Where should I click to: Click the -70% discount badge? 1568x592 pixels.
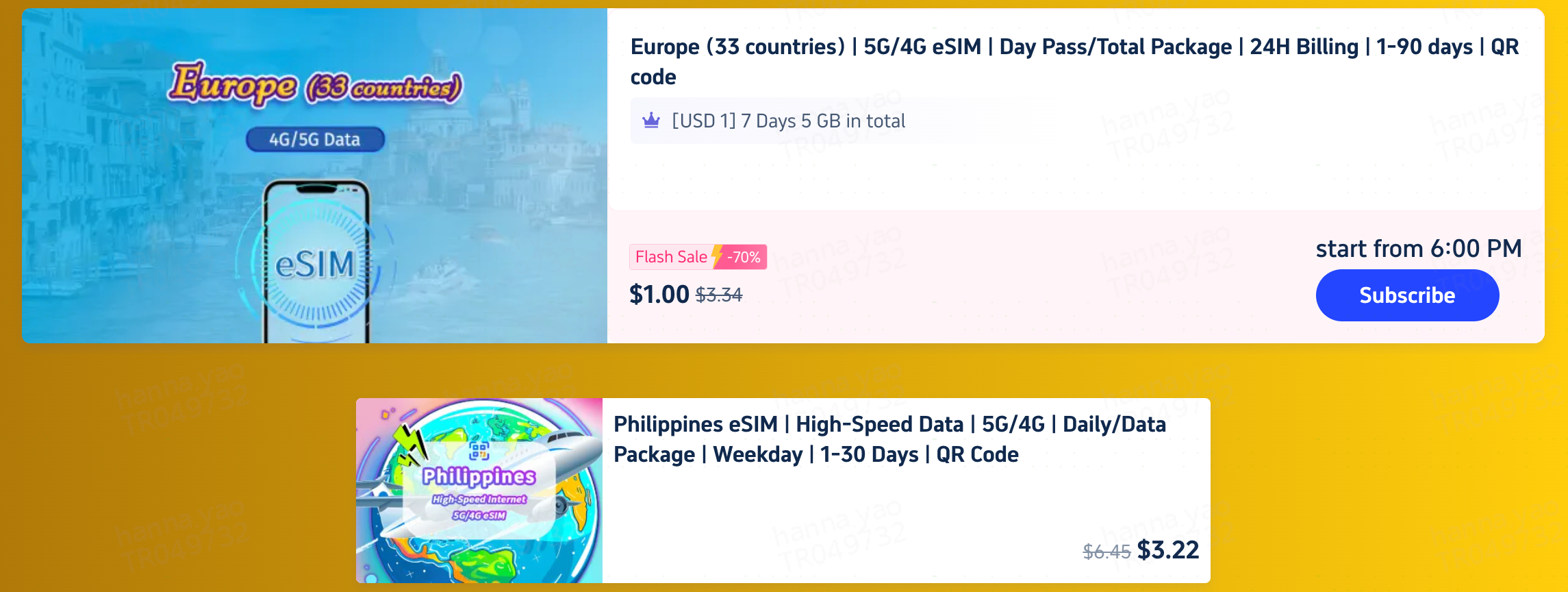coord(744,257)
